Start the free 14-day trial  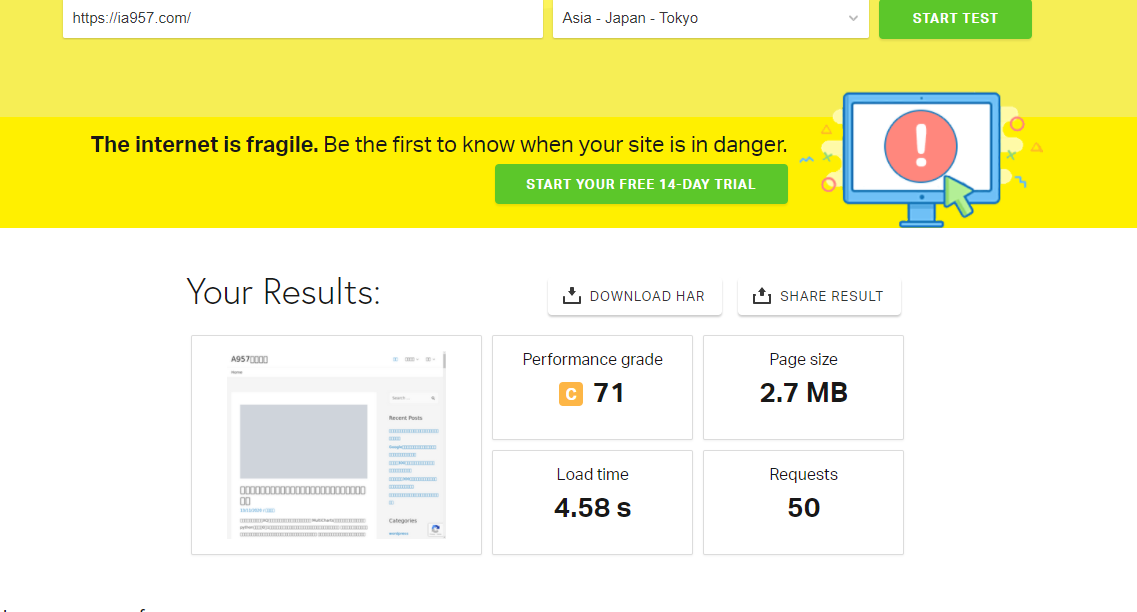(641, 184)
